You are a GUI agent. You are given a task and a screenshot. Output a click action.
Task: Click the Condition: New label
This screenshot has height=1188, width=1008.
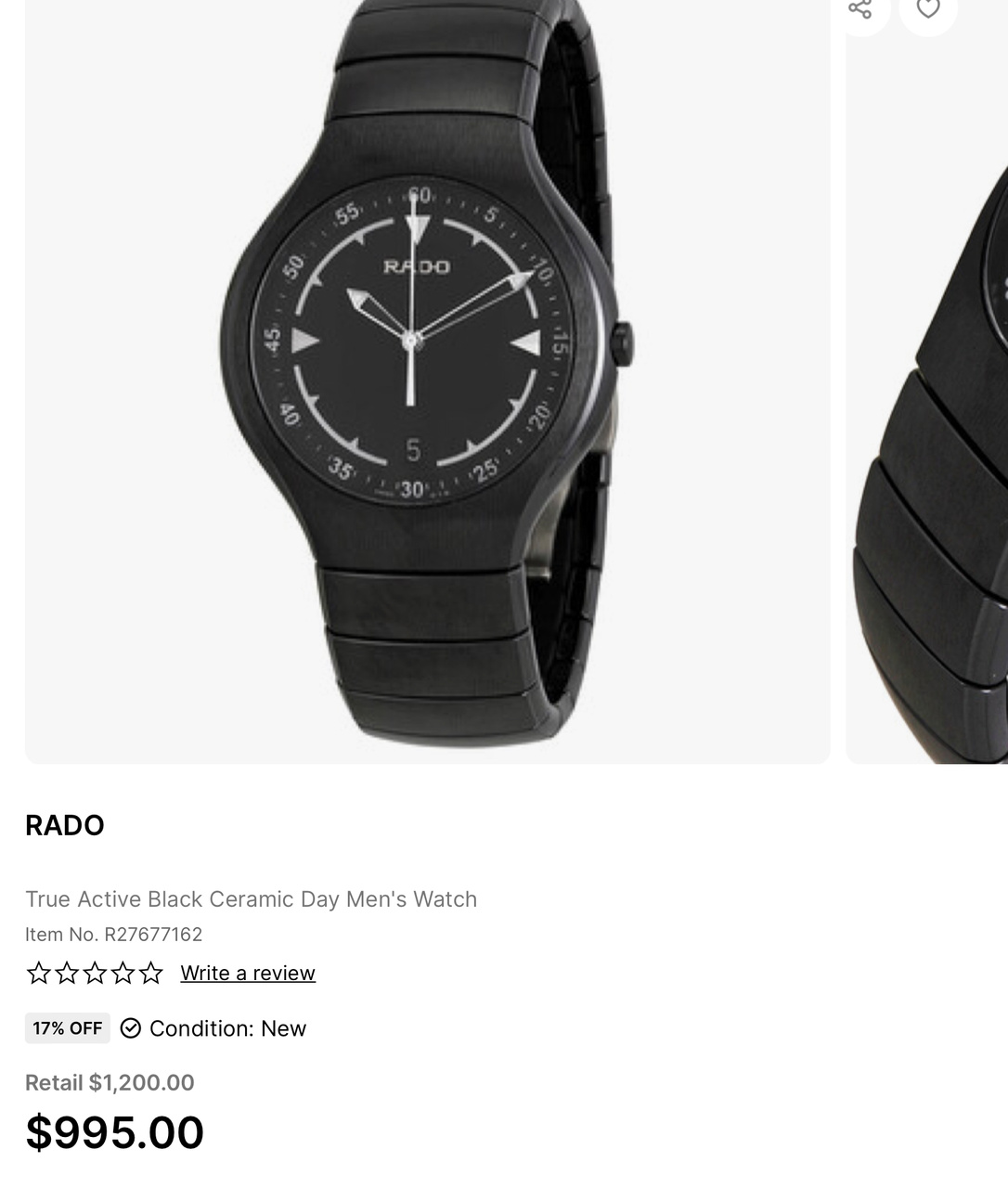click(x=227, y=1028)
